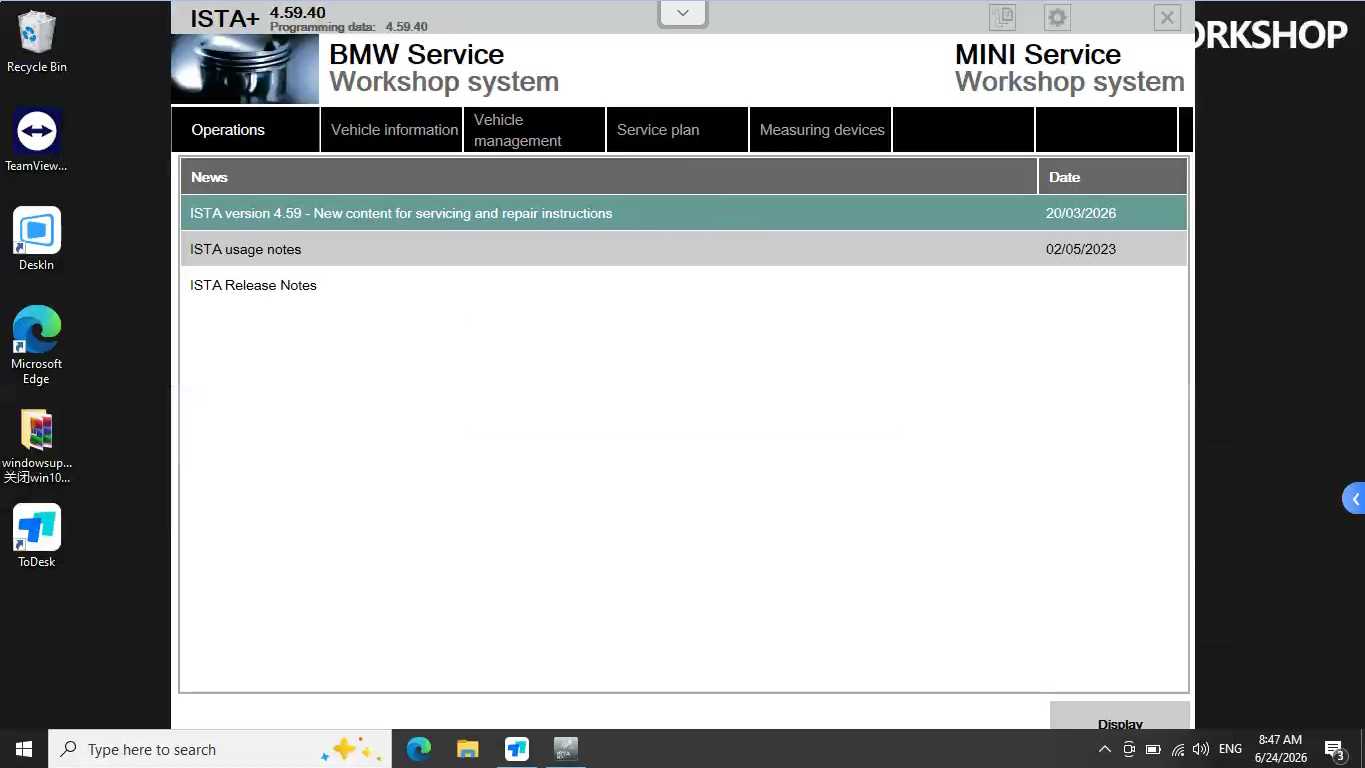Select the ISTA usage notes row
The image size is (1365, 768).
point(684,249)
